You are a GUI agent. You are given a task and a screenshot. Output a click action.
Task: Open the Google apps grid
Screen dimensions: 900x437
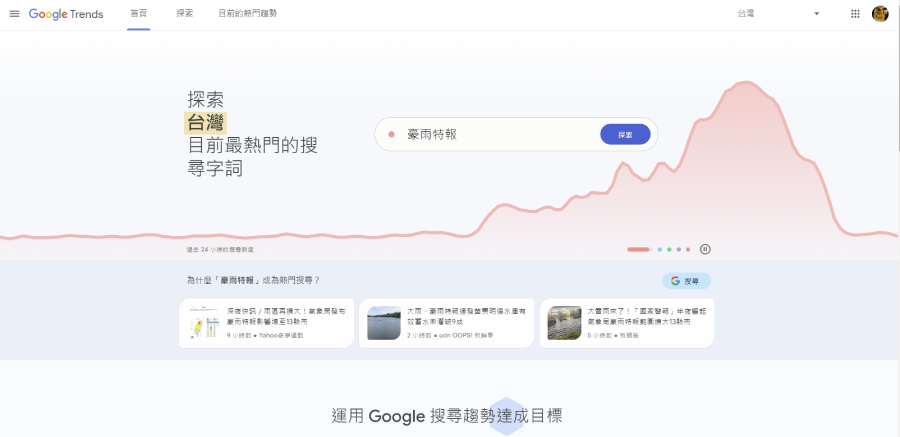pyautogui.click(x=855, y=14)
